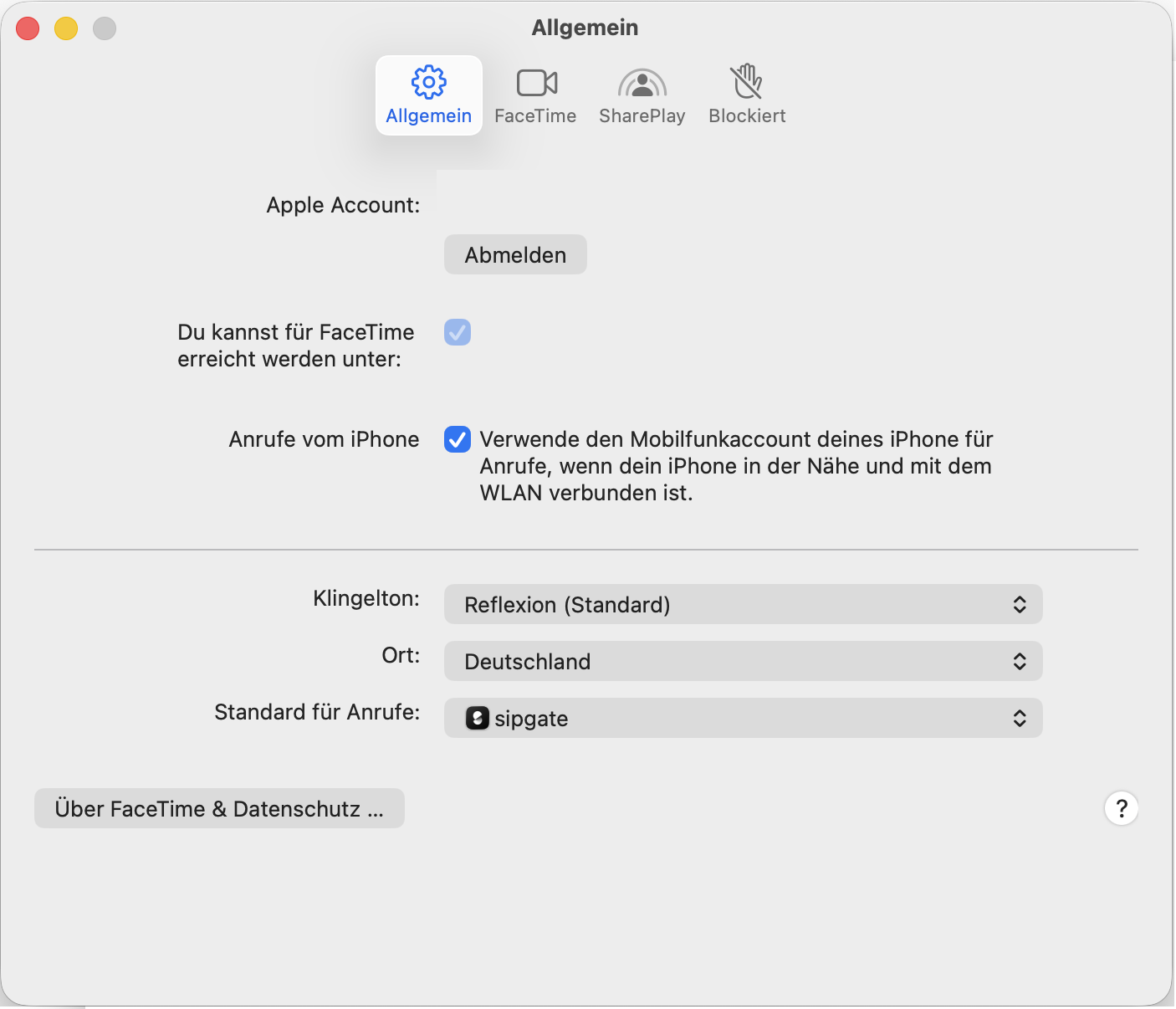Image resolution: width=1176 pixels, height=1009 pixels.
Task: Uncheck Mobilfunkaccount für Anrufe verwenden
Action: tap(457, 439)
